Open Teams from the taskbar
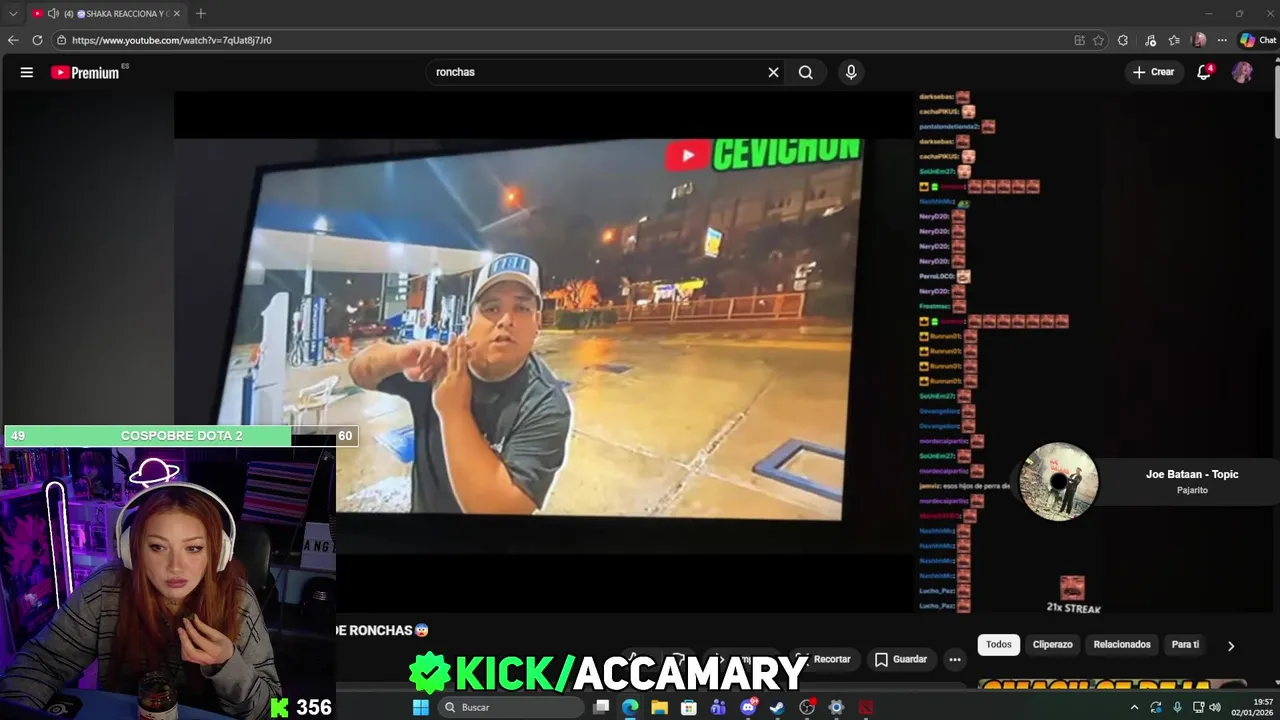Image resolution: width=1280 pixels, height=720 pixels. point(718,707)
